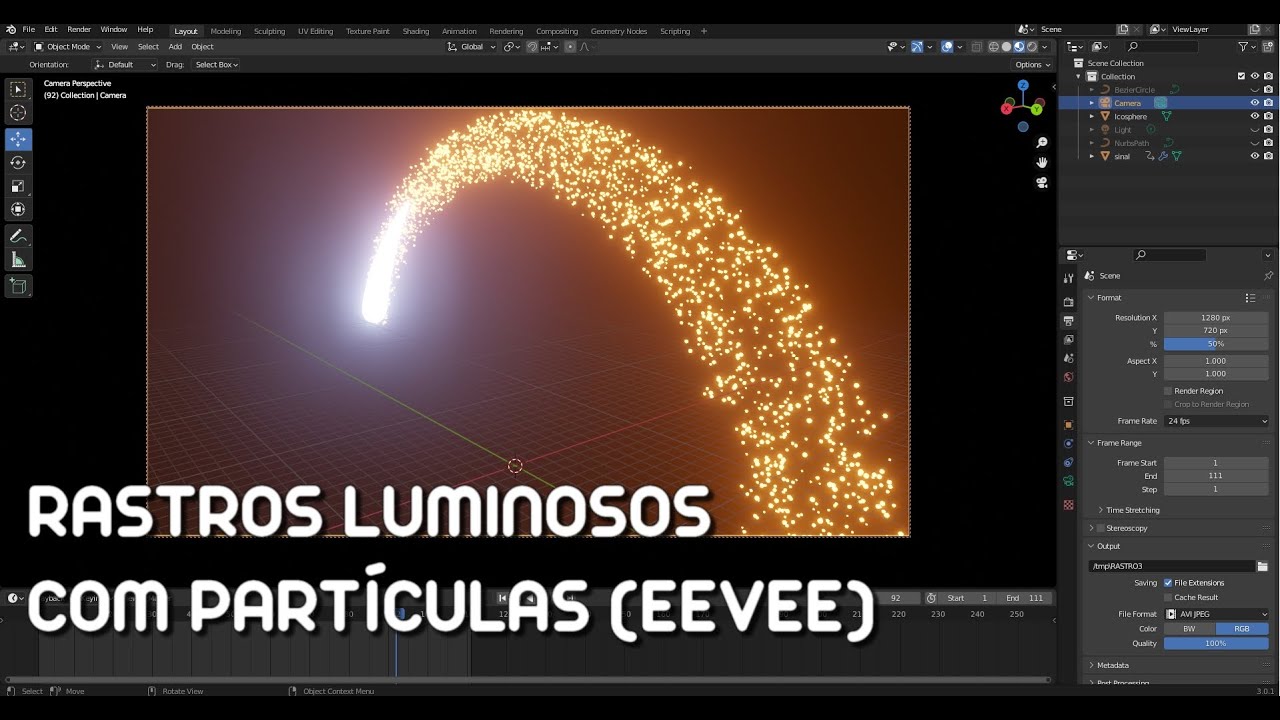Open the Texture properties tab

tap(1068, 504)
